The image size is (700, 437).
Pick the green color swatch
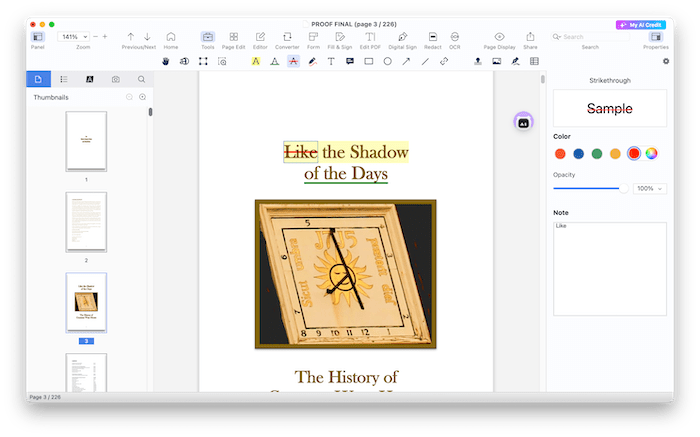click(x=597, y=154)
